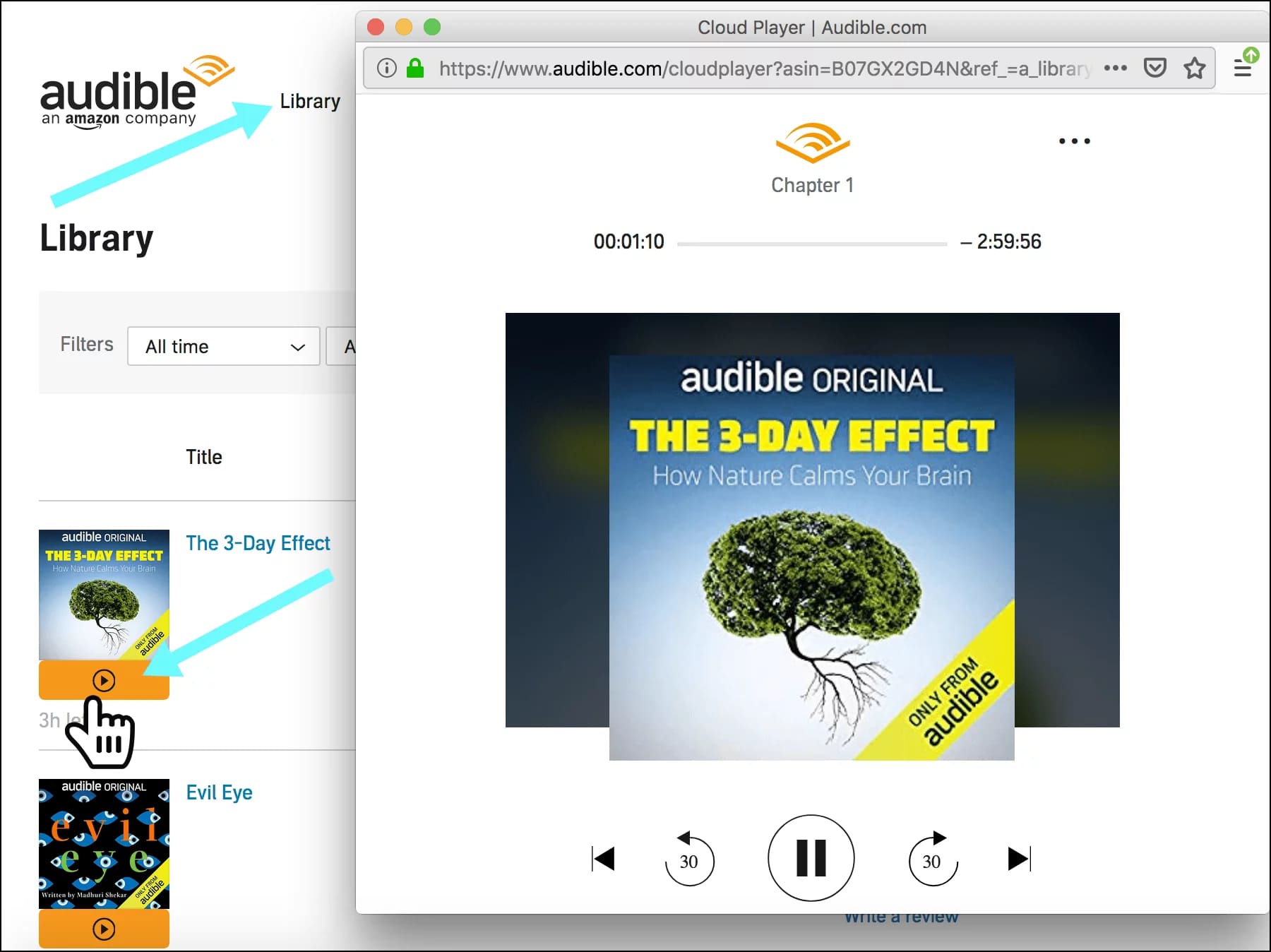This screenshot has height=952, width=1271.
Task: Click The 3-Day Effect library cover thumbnail
Action: [104, 595]
